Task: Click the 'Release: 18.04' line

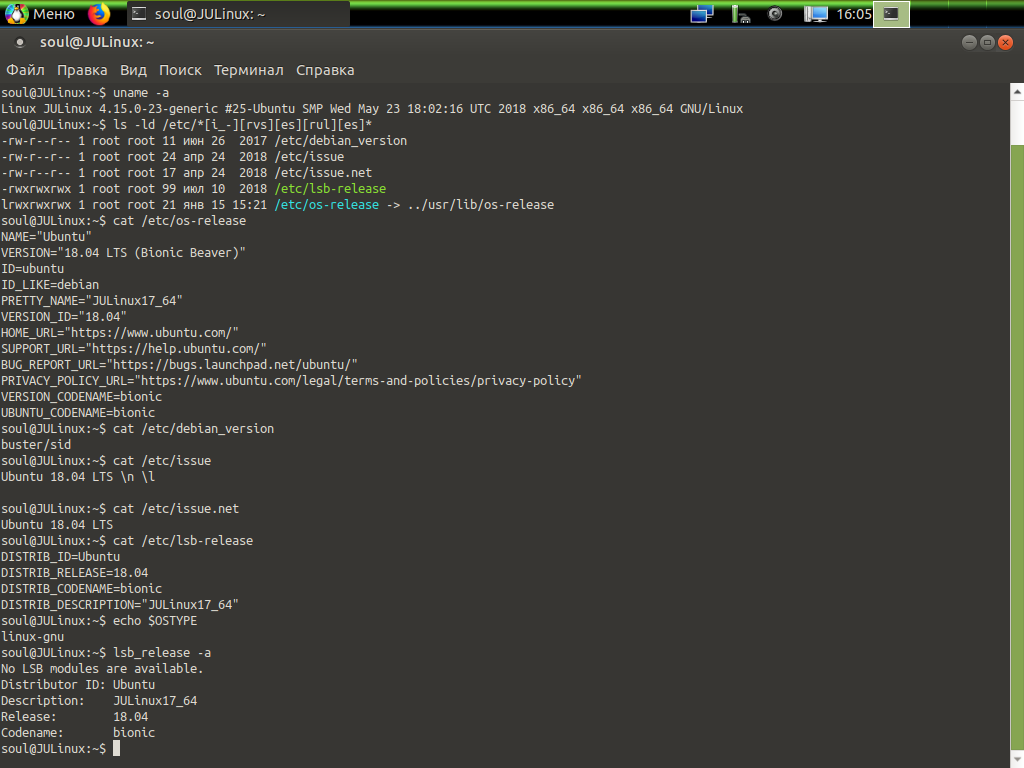Action: (x=74, y=717)
